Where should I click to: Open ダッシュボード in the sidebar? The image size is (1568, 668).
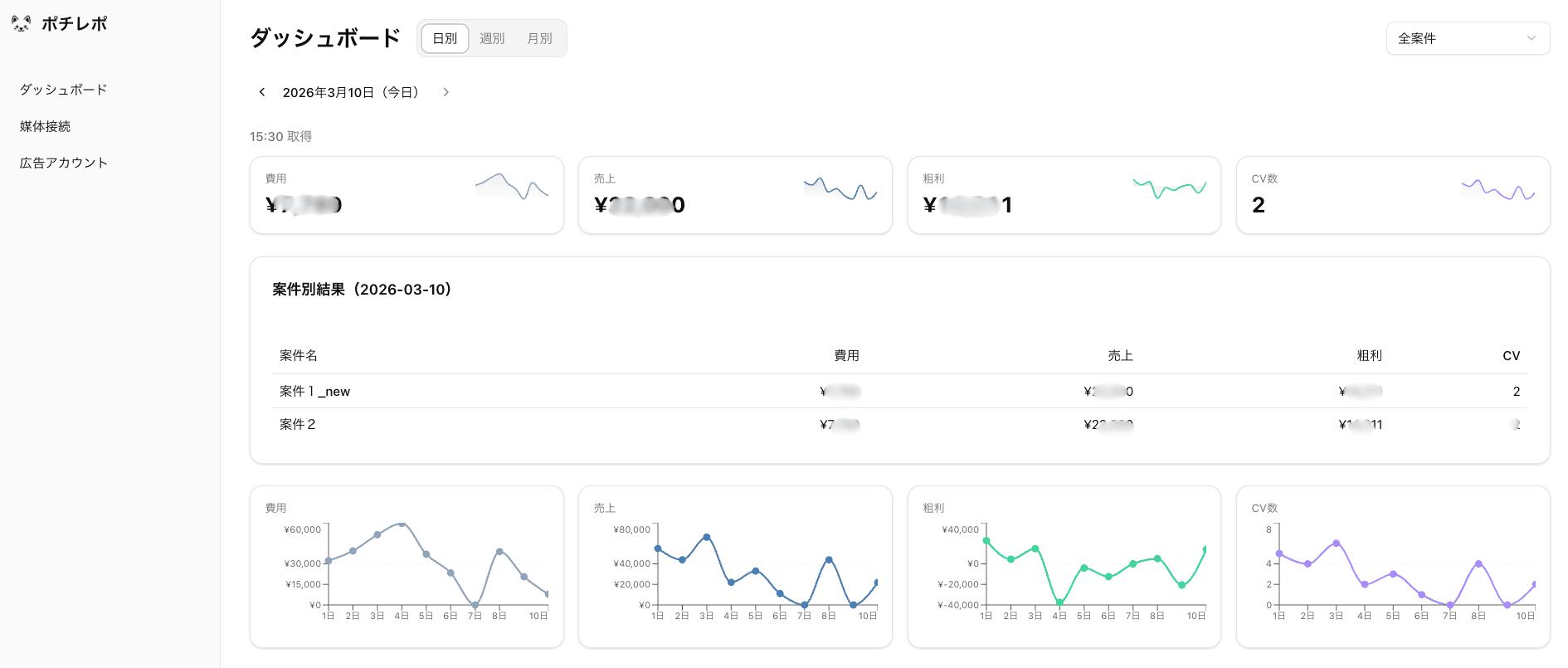64,90
